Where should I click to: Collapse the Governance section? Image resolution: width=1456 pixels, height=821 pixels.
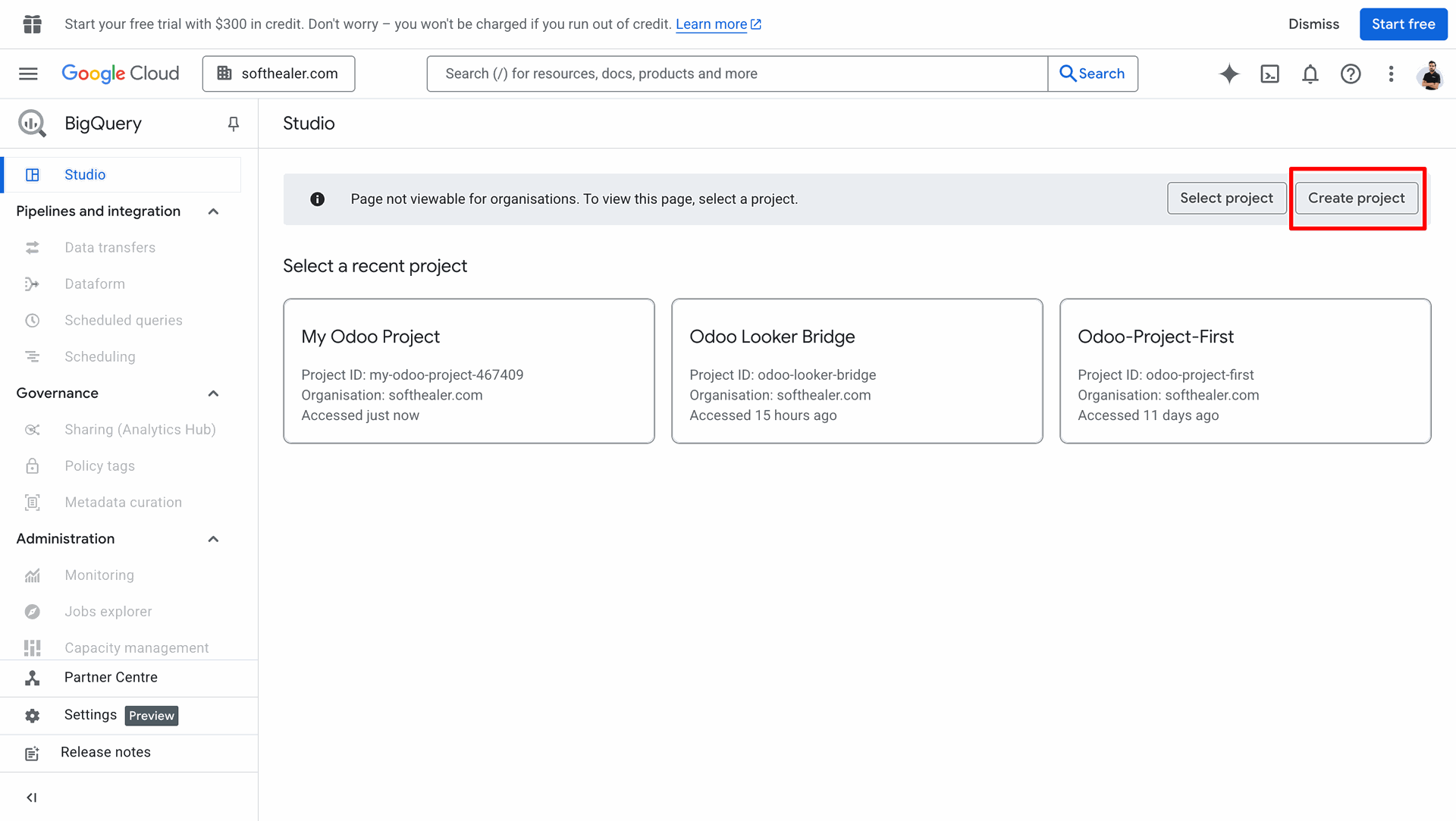pos(213,393)
